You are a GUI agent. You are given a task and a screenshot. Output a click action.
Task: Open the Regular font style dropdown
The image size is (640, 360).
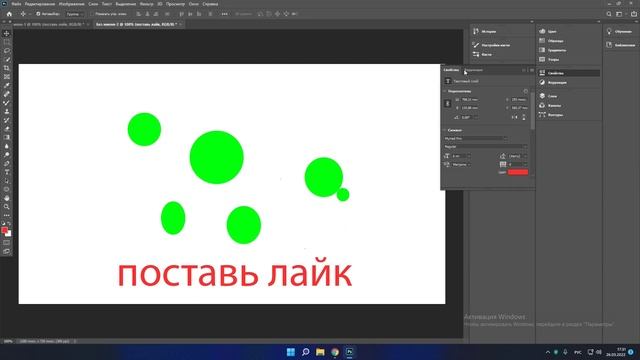pos(485,147)
